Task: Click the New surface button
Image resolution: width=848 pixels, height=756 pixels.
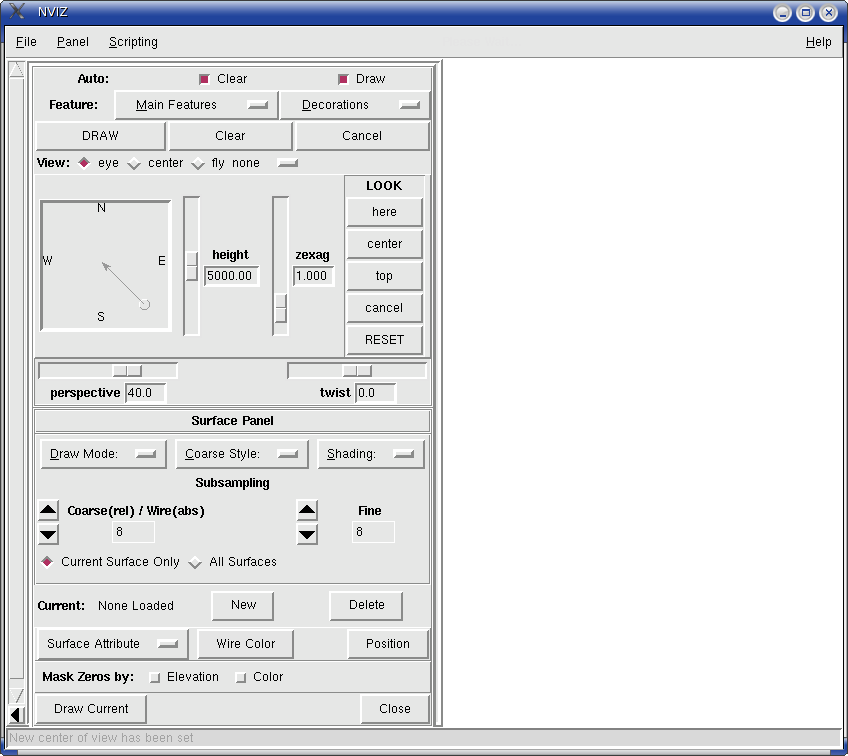Action: point(243,605)
